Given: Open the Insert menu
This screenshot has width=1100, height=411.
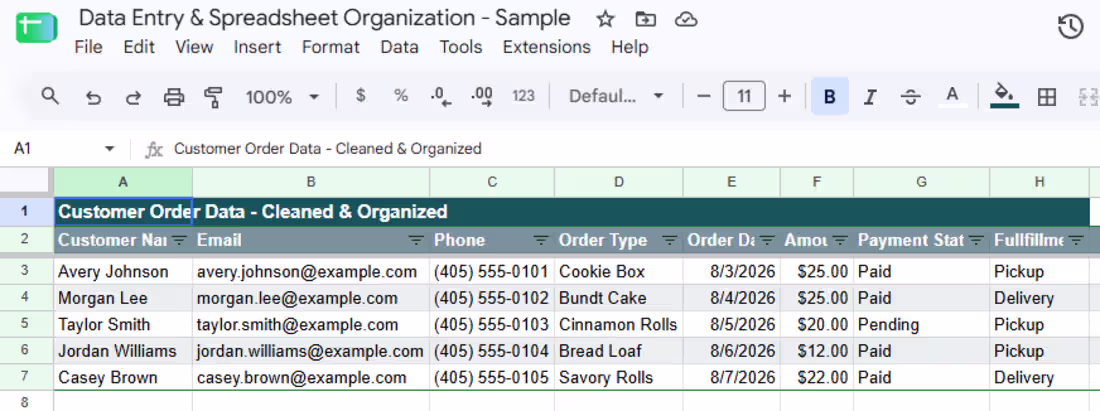Looking at the screenshot, I should 257,47.
